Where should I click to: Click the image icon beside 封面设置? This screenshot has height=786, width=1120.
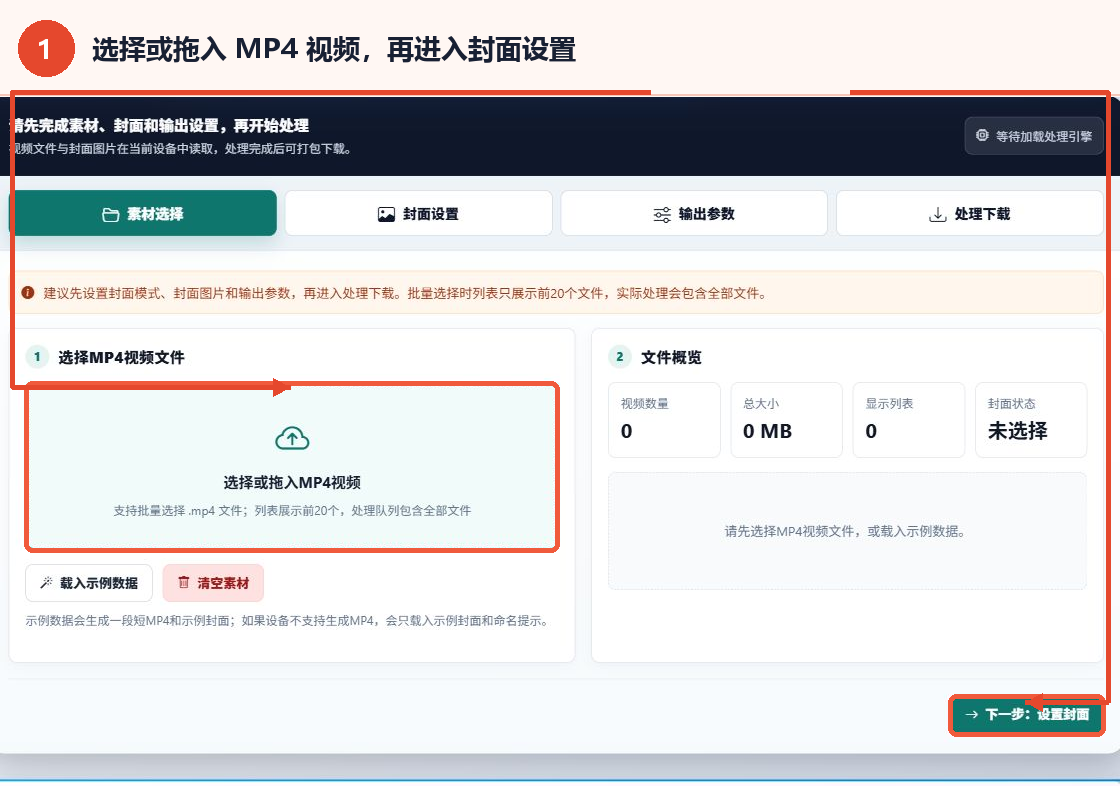point(386,214)
